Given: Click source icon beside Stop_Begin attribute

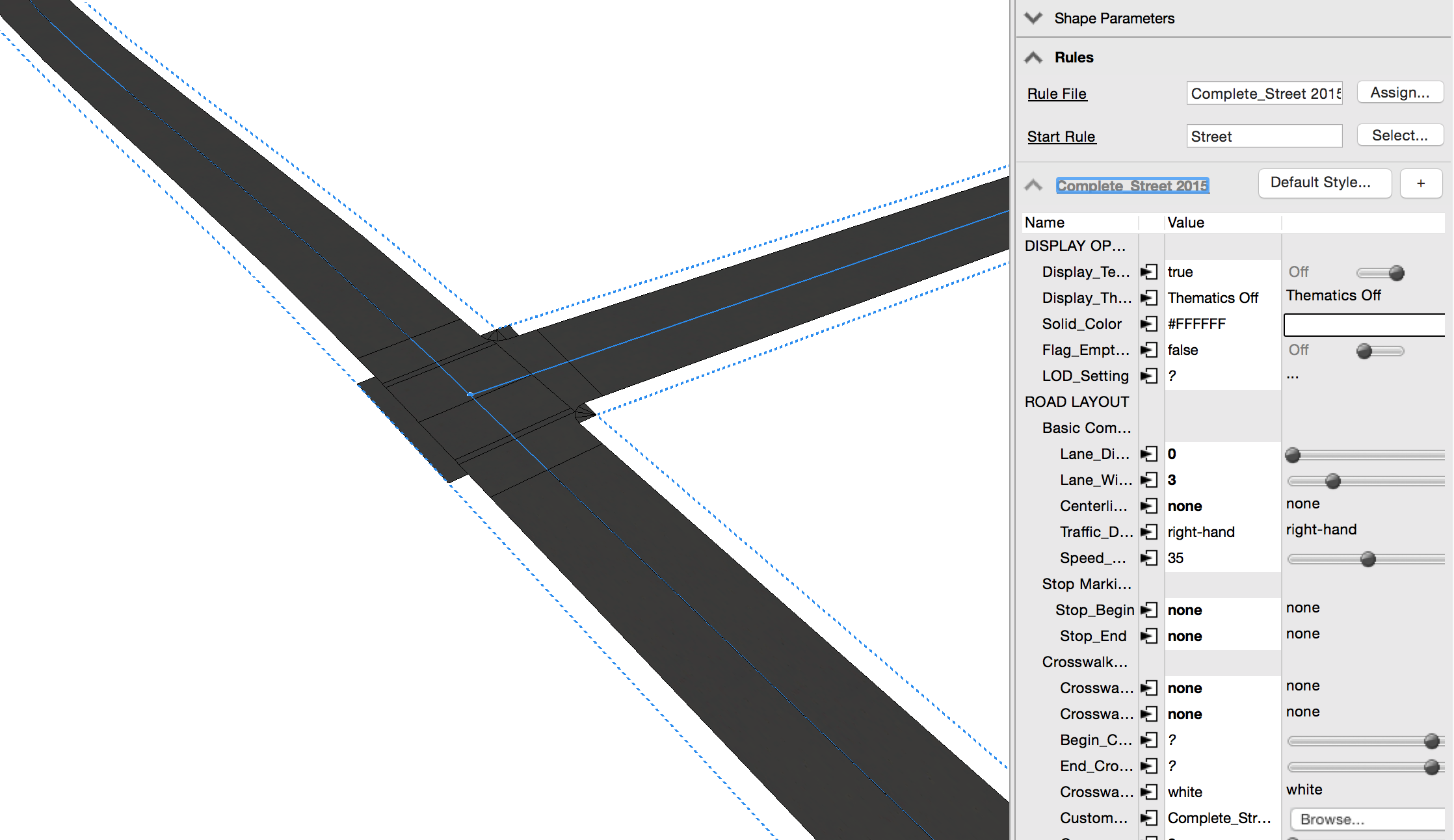Looking at the screenshot, I should coord(1149,610).
